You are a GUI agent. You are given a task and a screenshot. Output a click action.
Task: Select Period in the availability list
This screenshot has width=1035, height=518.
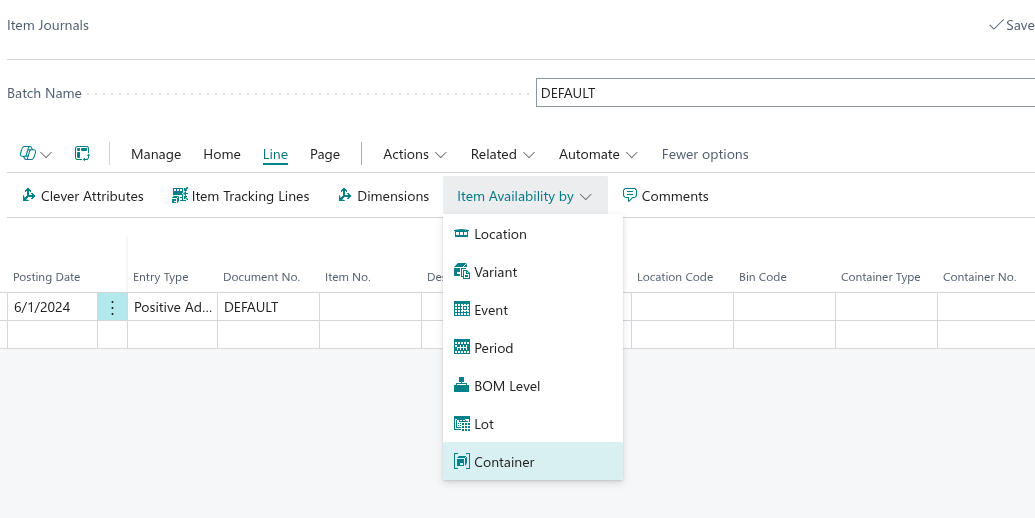493,348
